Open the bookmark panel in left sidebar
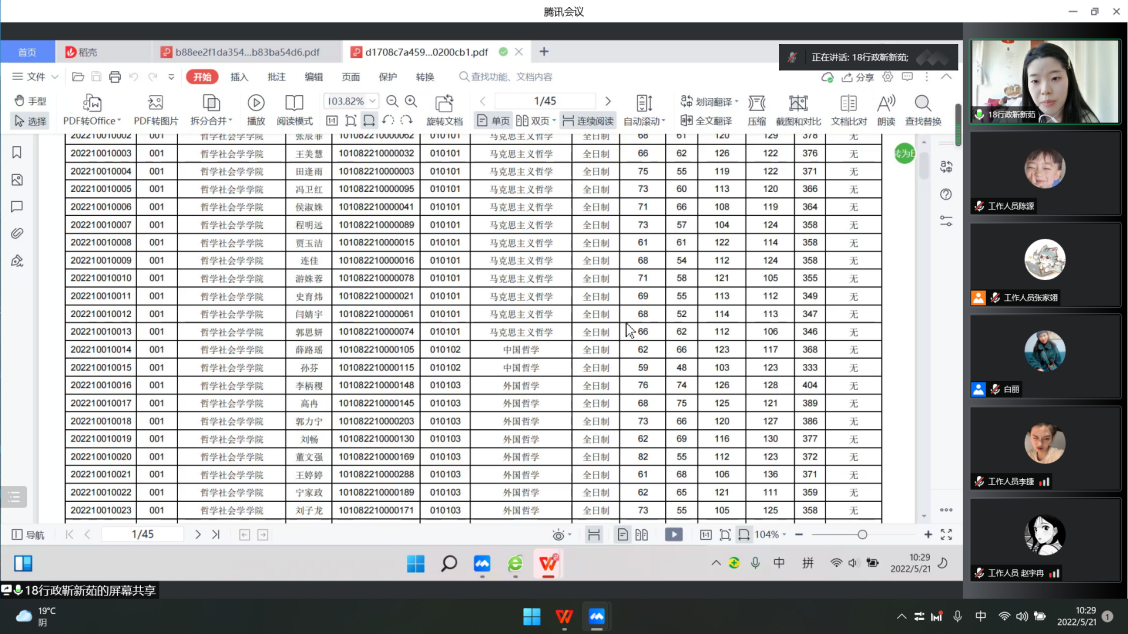The image size is (1128, 634). (17, 153)
